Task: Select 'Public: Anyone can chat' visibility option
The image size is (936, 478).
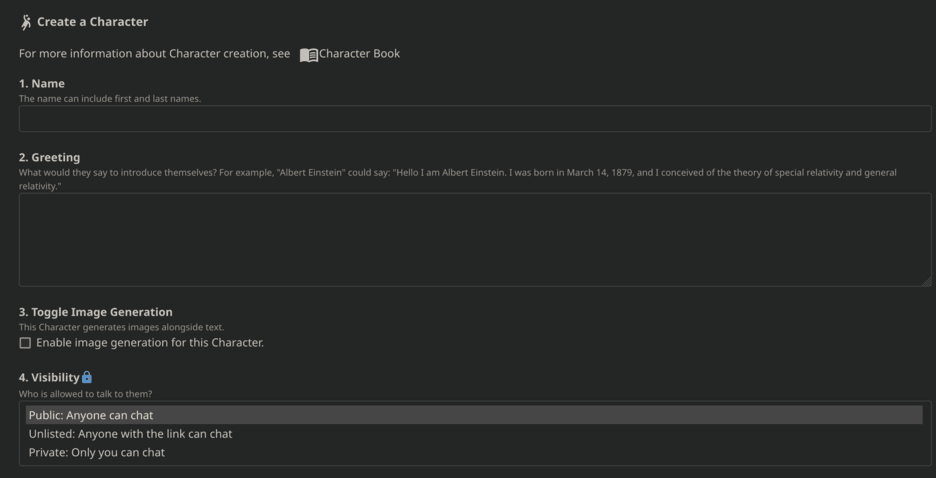Action: (x=90, y=415)
